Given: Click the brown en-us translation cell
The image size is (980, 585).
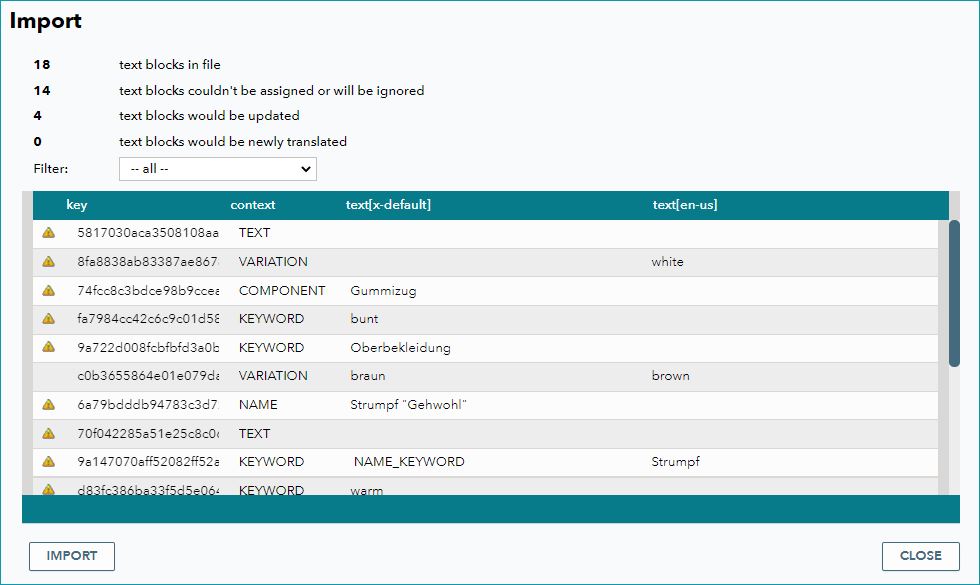Looking at the screenshot, I should (671, 376).
